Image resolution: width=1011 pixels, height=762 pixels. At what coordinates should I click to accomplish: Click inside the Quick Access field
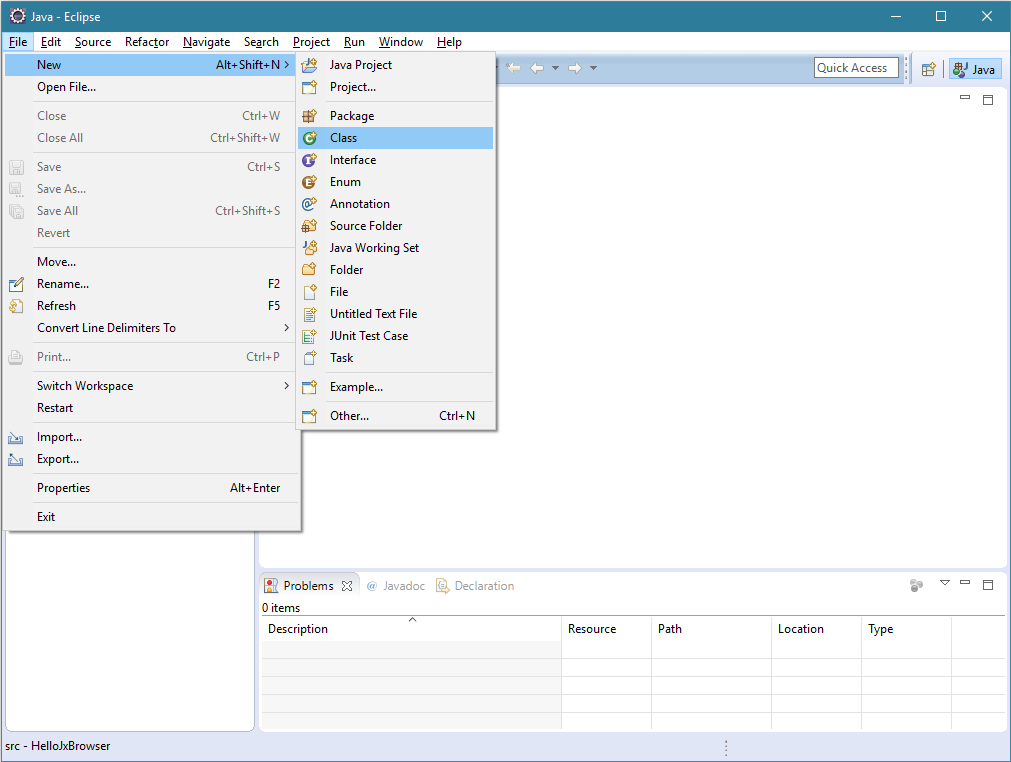click(x=855, y=67)
